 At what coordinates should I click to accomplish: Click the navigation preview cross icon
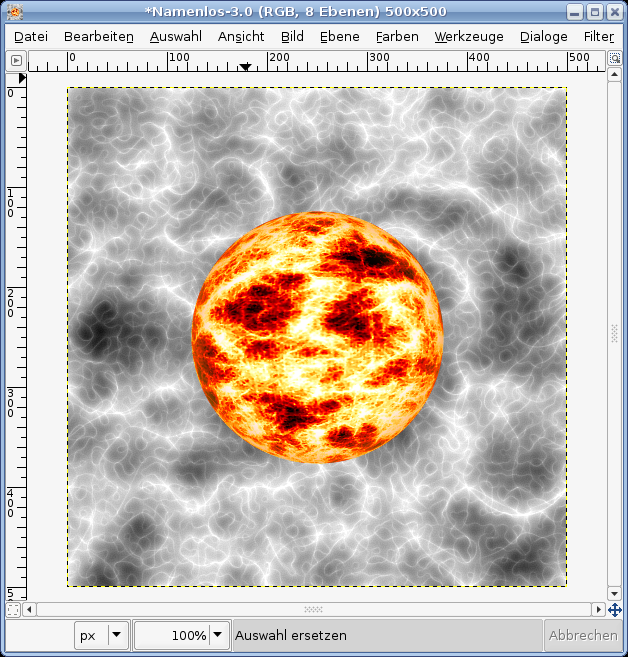[x=615, y=610]
